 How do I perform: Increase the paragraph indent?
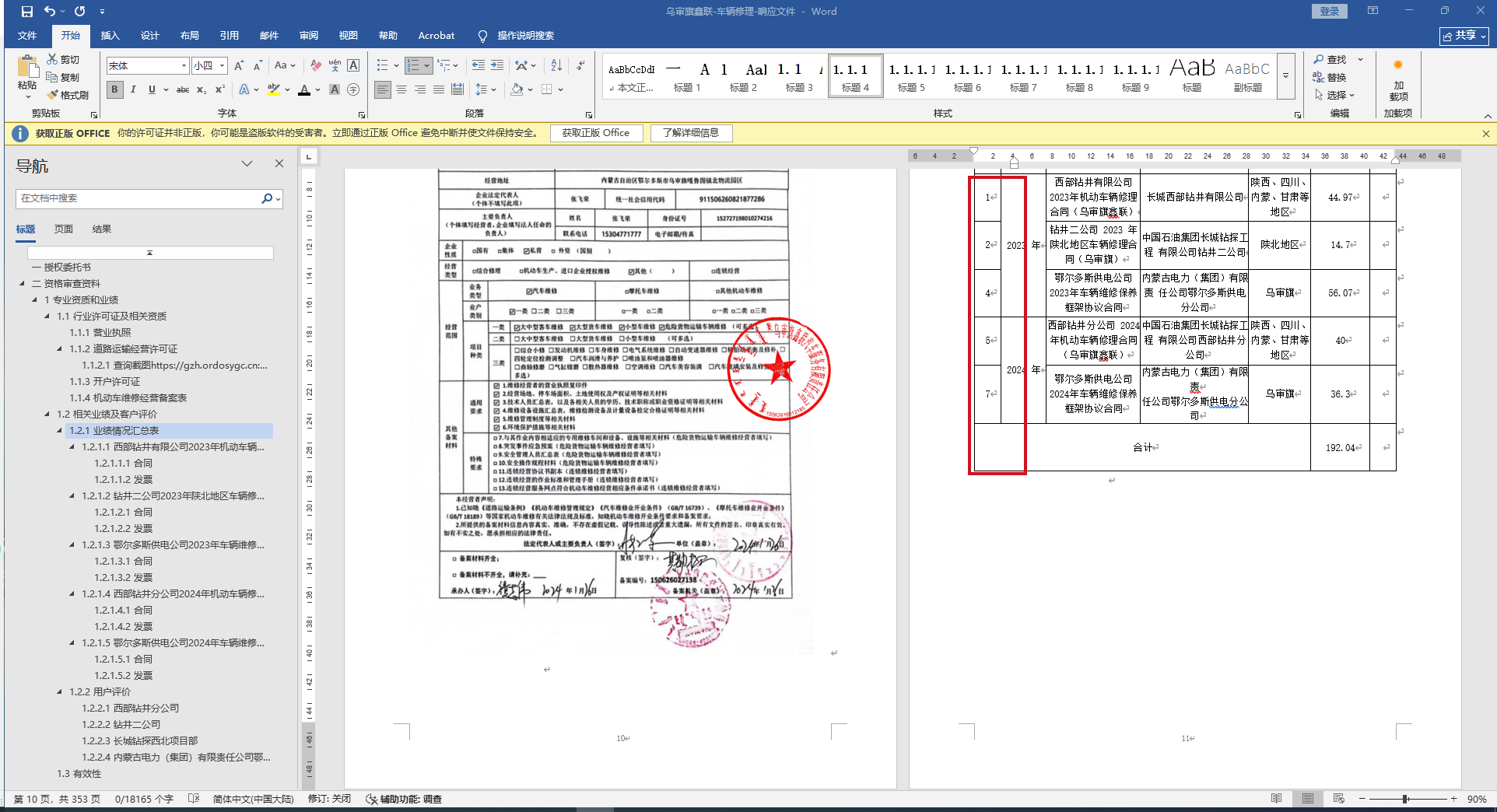point(497,66)
